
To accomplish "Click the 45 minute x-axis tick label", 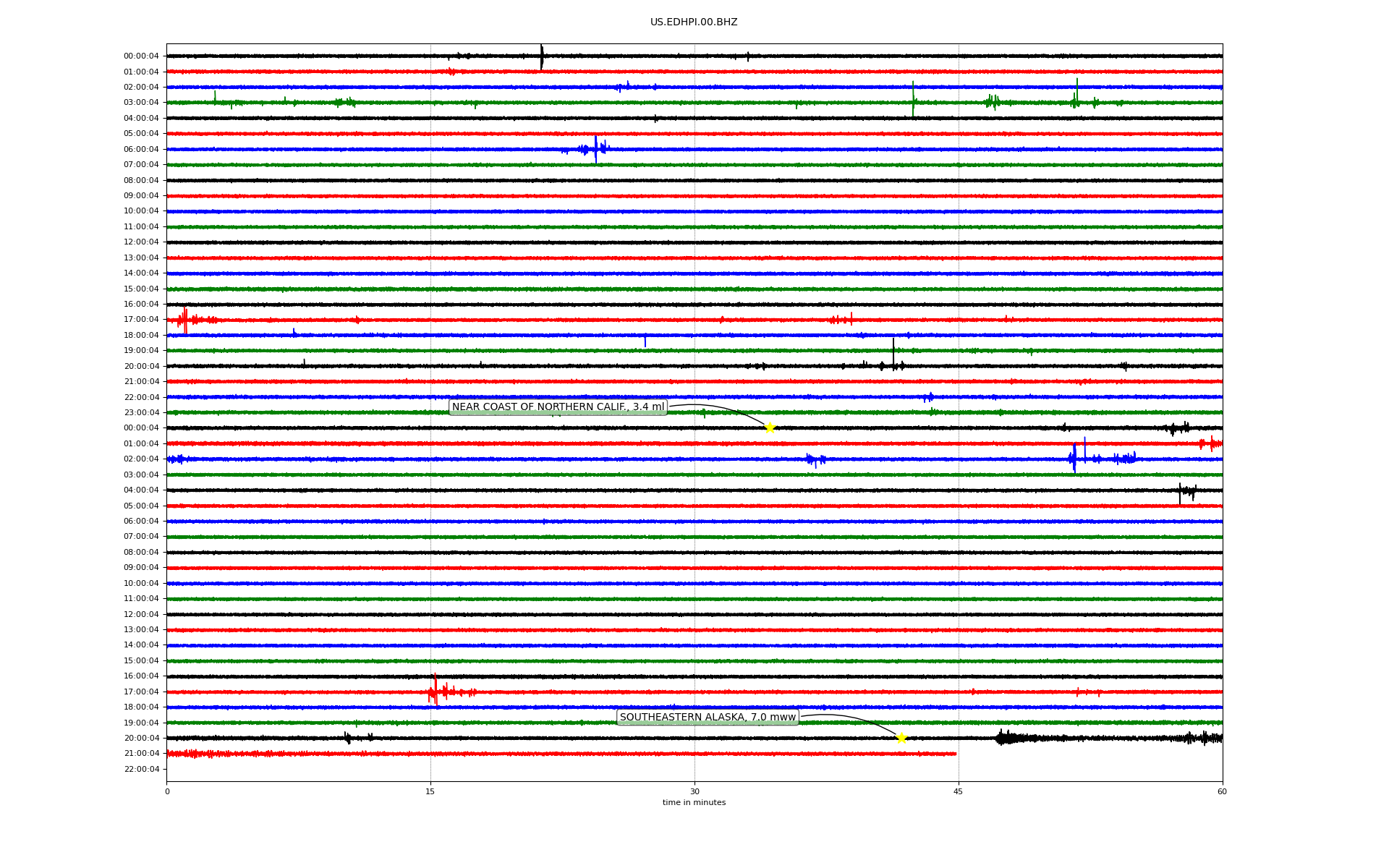I will [x=959, y=791].
